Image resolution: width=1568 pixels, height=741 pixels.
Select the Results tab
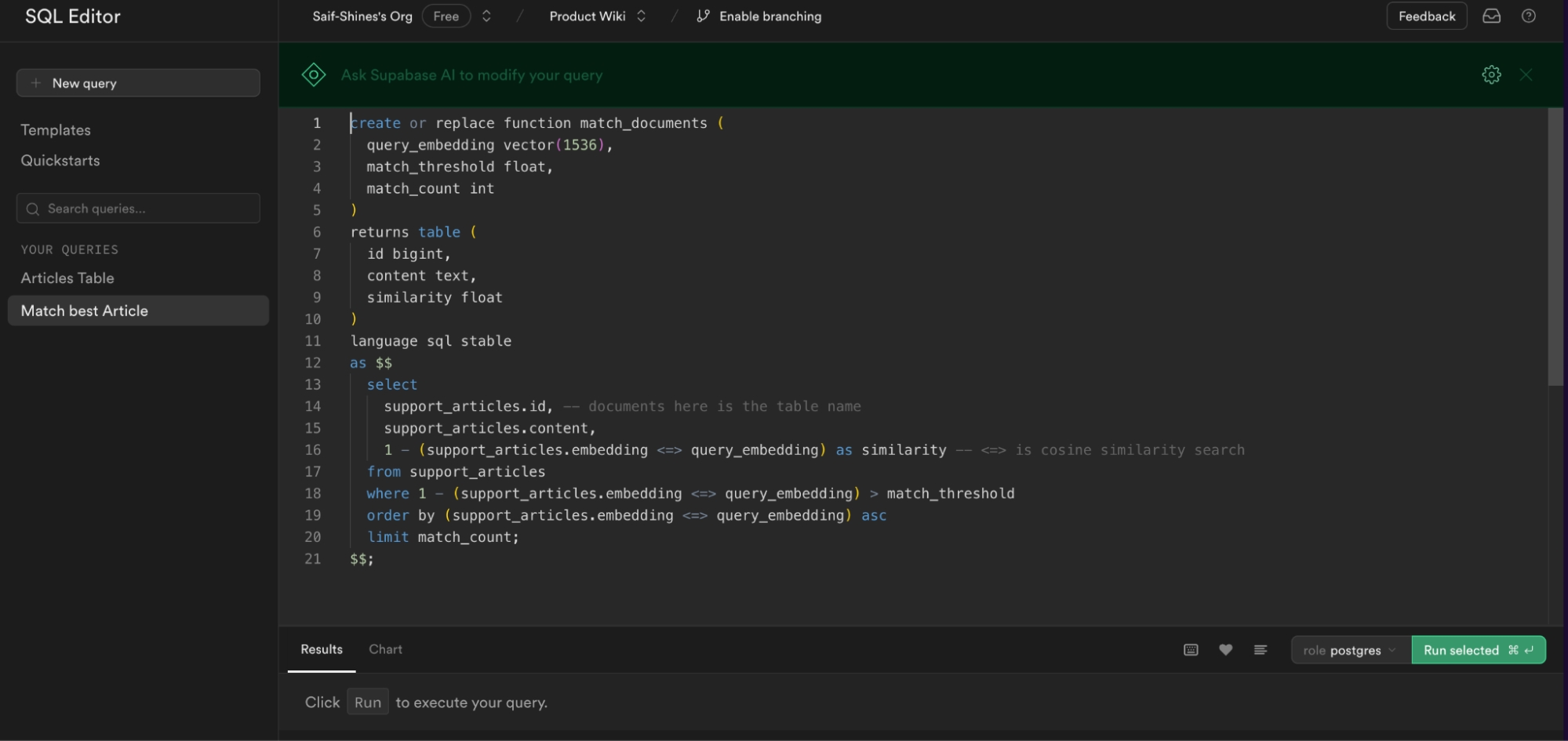tap(322, 649)
